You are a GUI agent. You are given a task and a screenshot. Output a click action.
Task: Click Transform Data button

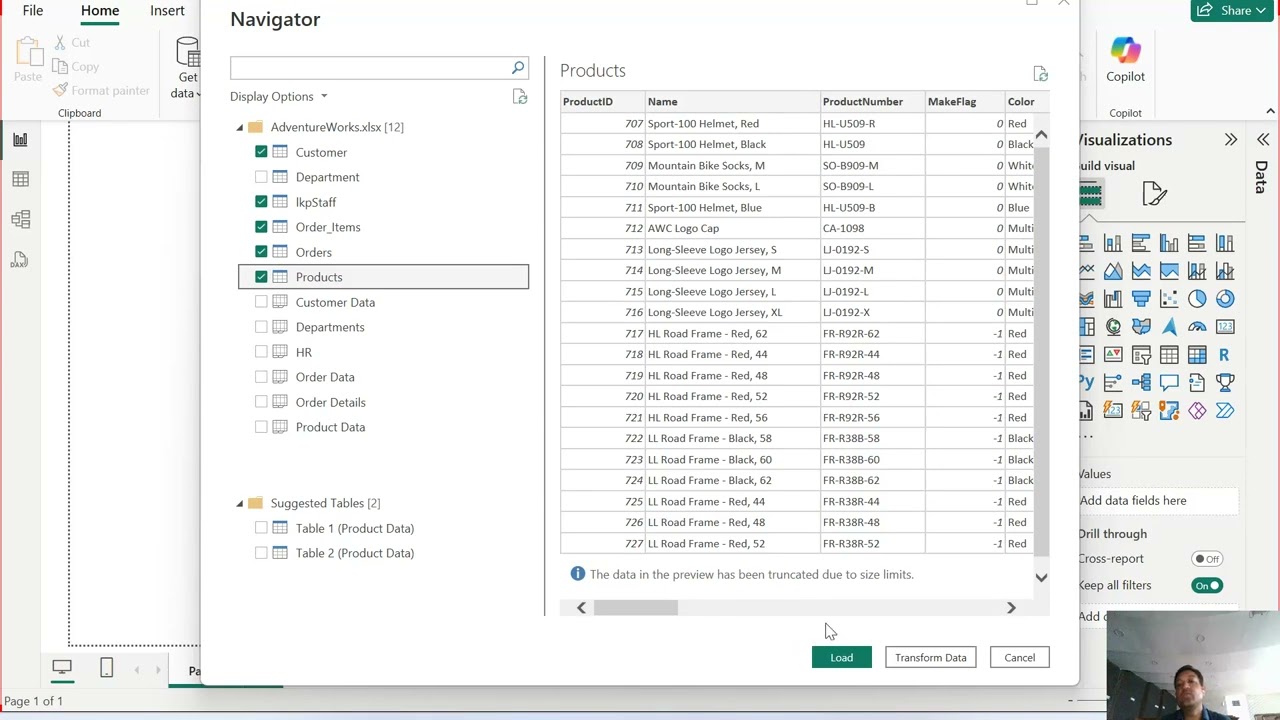tap(931, 657)
